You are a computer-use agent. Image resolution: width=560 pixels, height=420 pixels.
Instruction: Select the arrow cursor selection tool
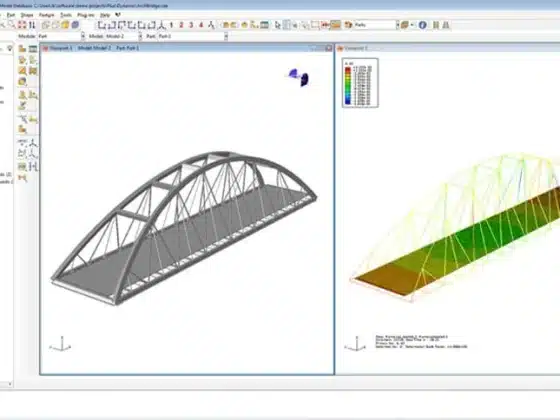[278, 25]
